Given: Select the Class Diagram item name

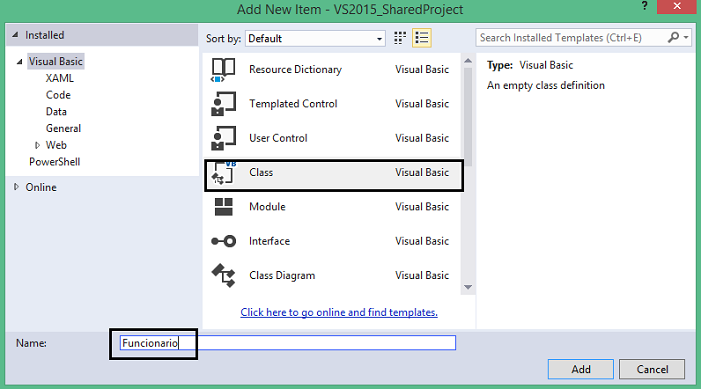Looking at the screenshot, I should pos(282,275).
